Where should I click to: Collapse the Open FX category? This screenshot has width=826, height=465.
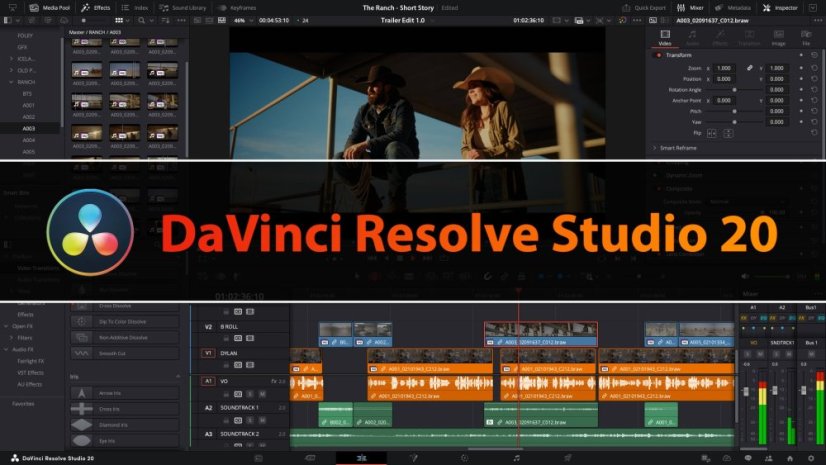click(6, 326)
